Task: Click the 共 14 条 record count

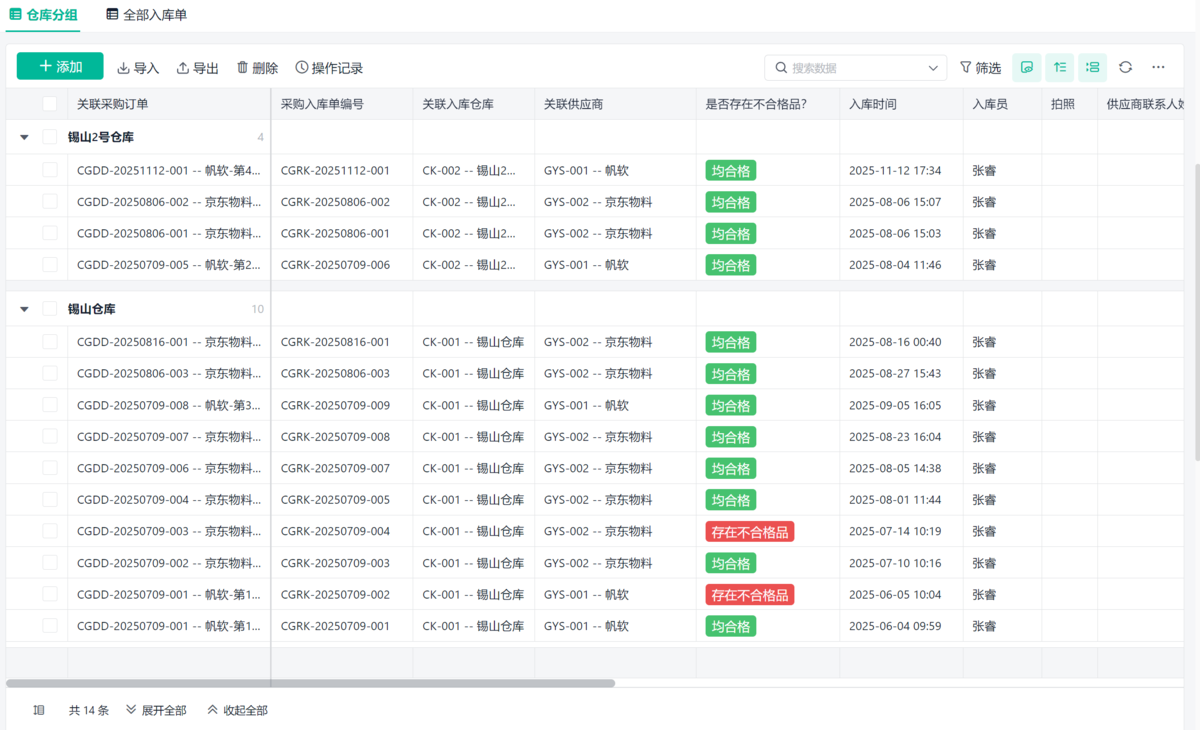Action: 88,710
